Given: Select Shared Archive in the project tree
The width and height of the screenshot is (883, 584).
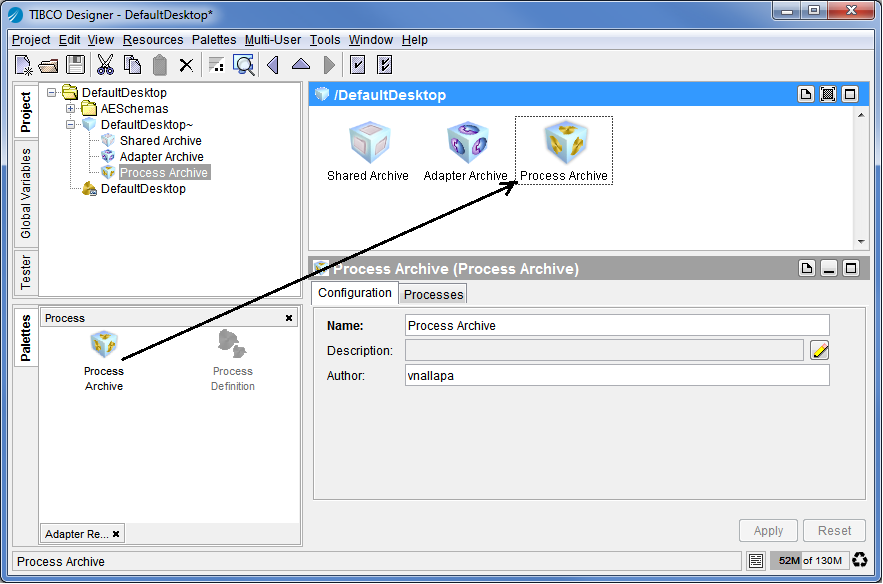Looking at the screenshot, I should pyautogui.click(x=160, y=141).
